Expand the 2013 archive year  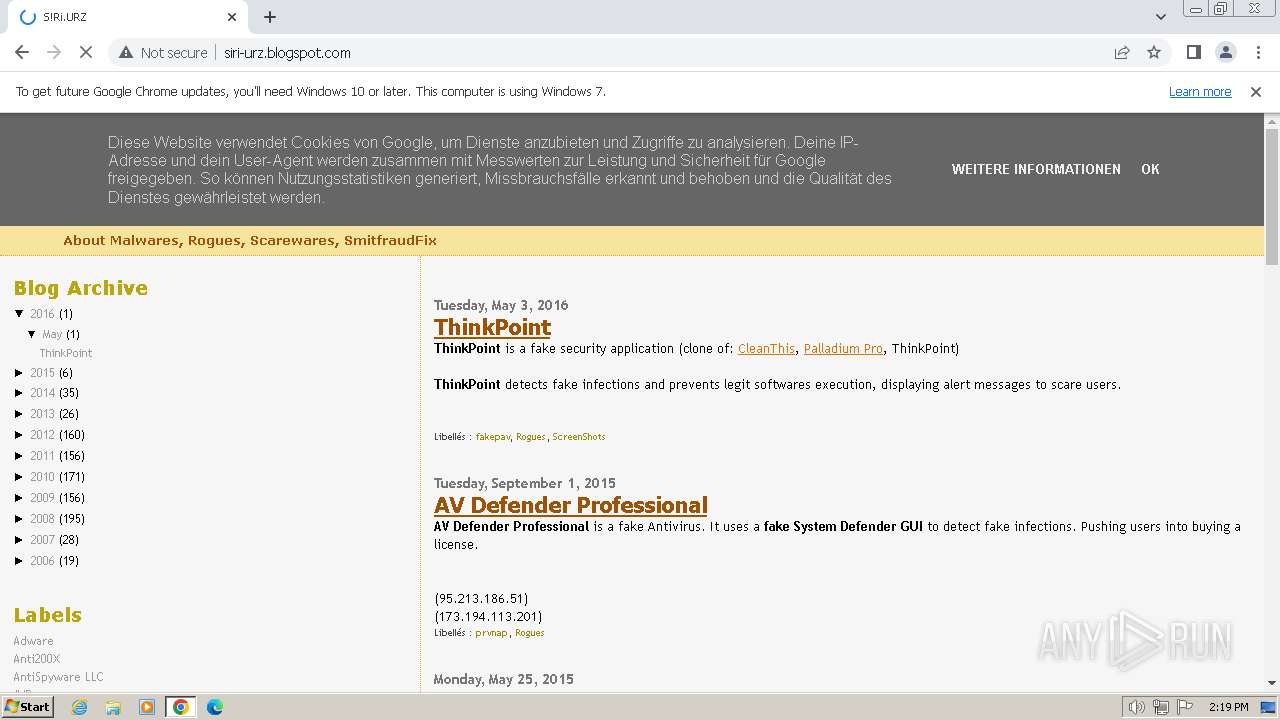[x=19, y=414]
